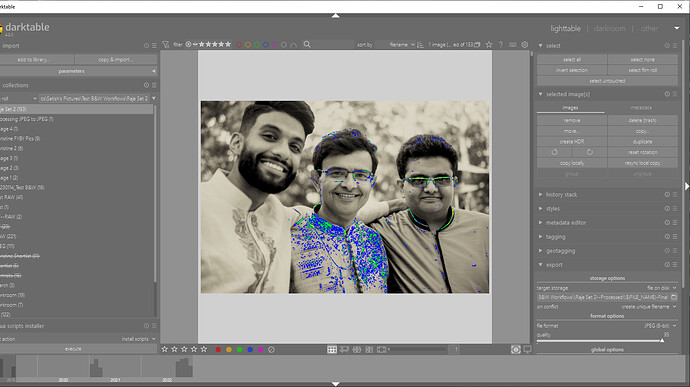Open the sort by filename dropdown
This screenshot has height=387, width=690.
click(x=401, y=44)
